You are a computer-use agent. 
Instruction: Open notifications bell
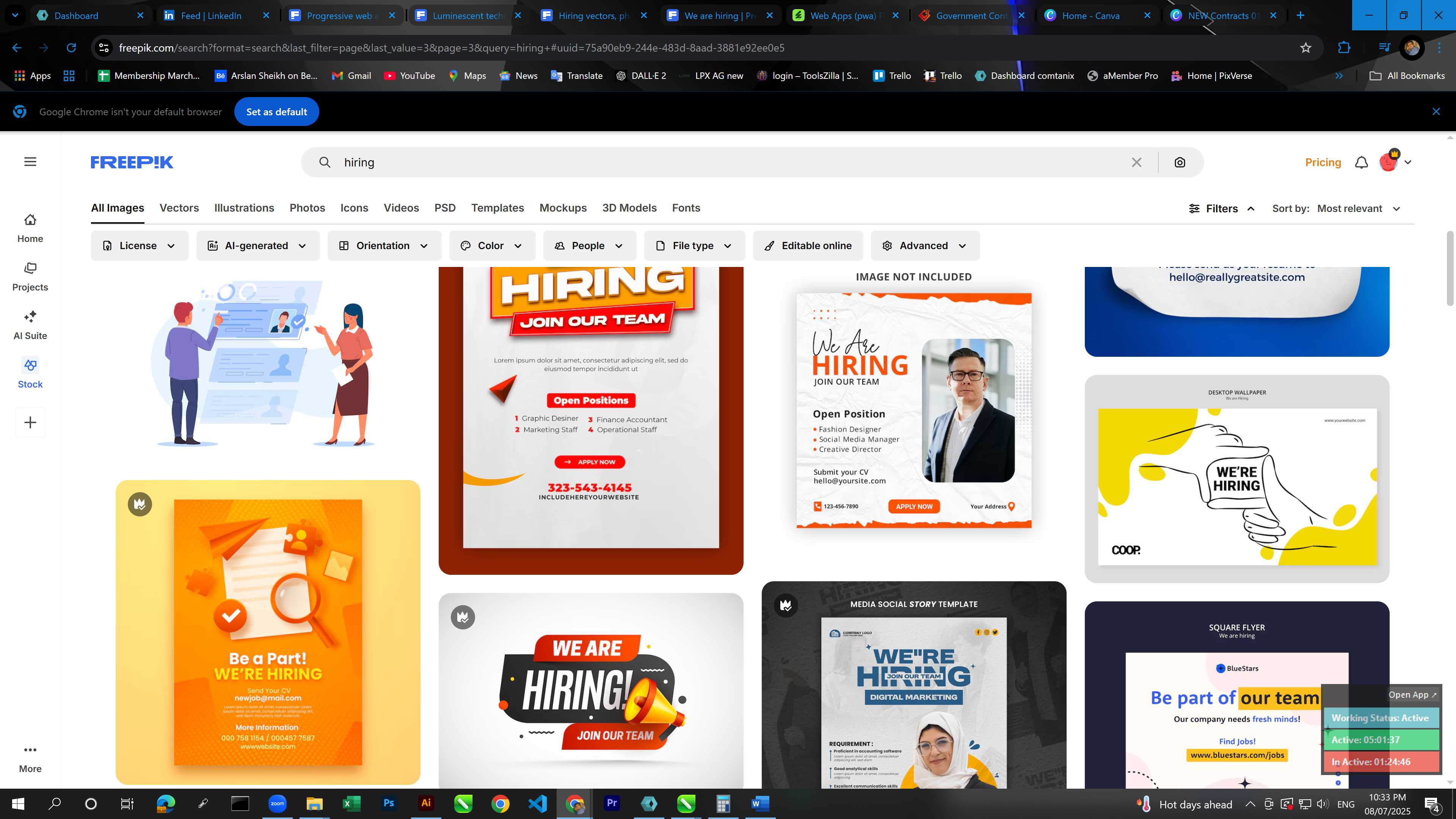pyautogui.click(x=1362, y=163)
